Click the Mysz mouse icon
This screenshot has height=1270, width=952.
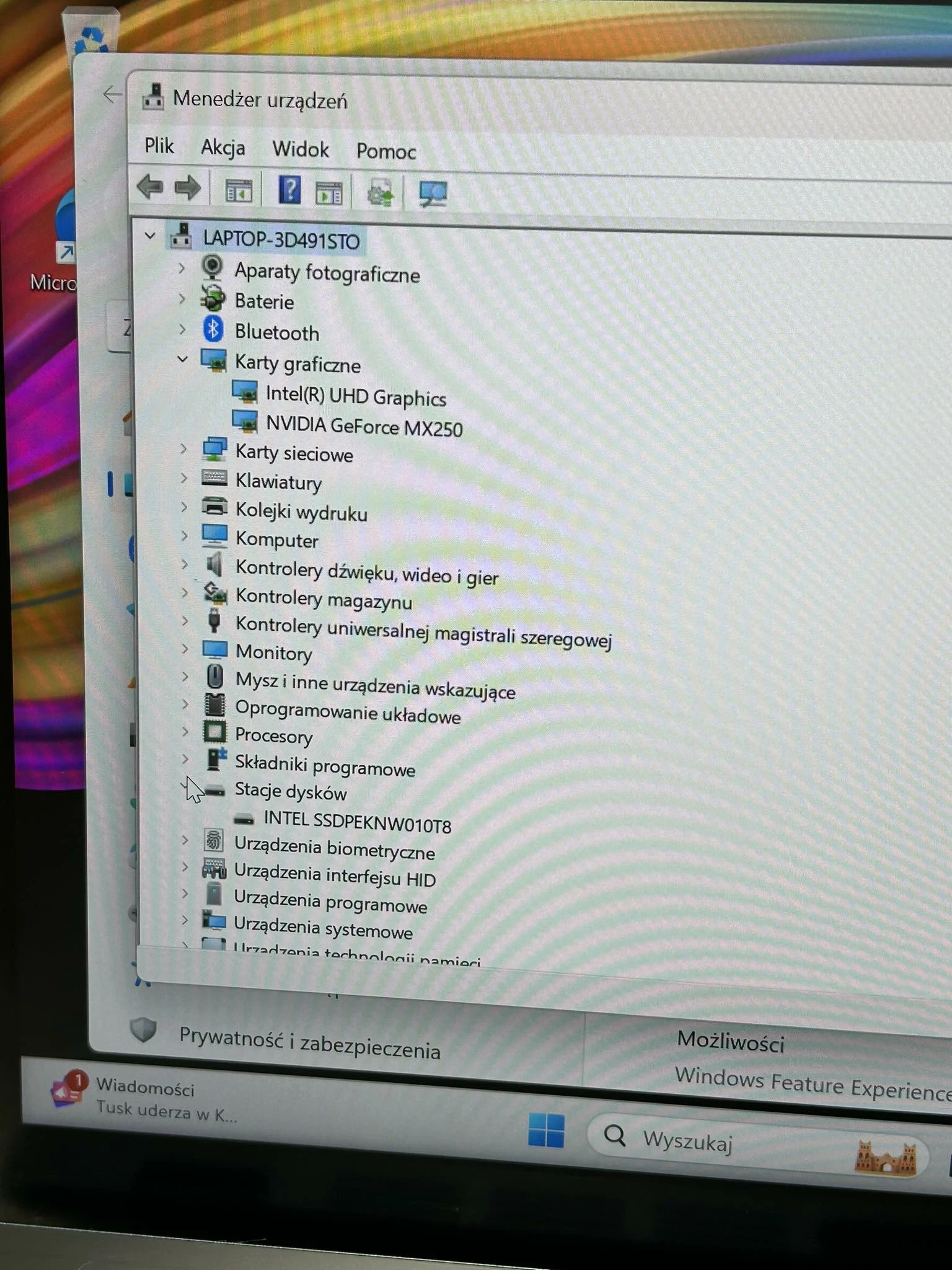pyautogui.click(x=214, y=676)
